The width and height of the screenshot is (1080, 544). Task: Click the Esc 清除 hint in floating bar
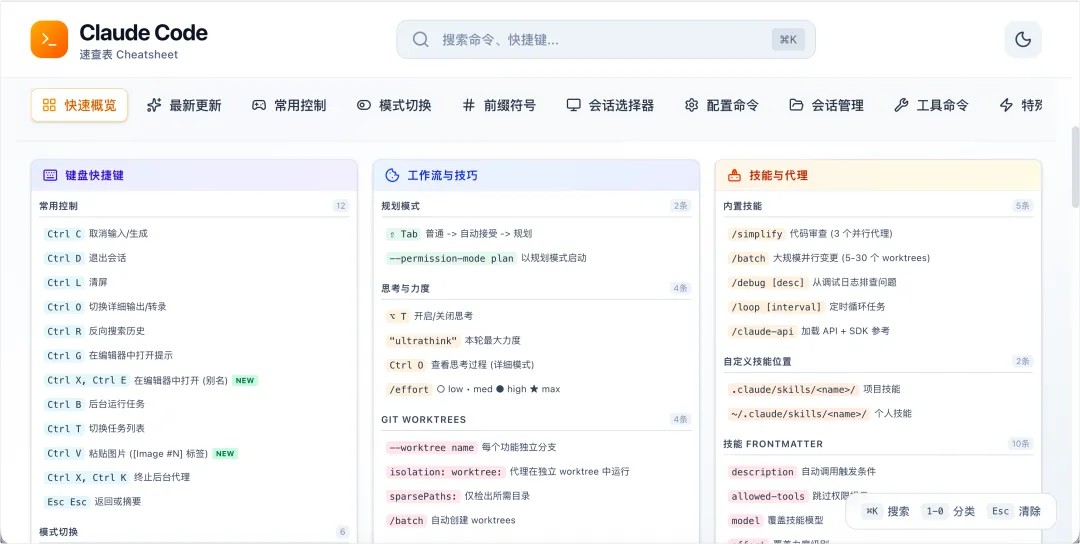coord(1014,512)
